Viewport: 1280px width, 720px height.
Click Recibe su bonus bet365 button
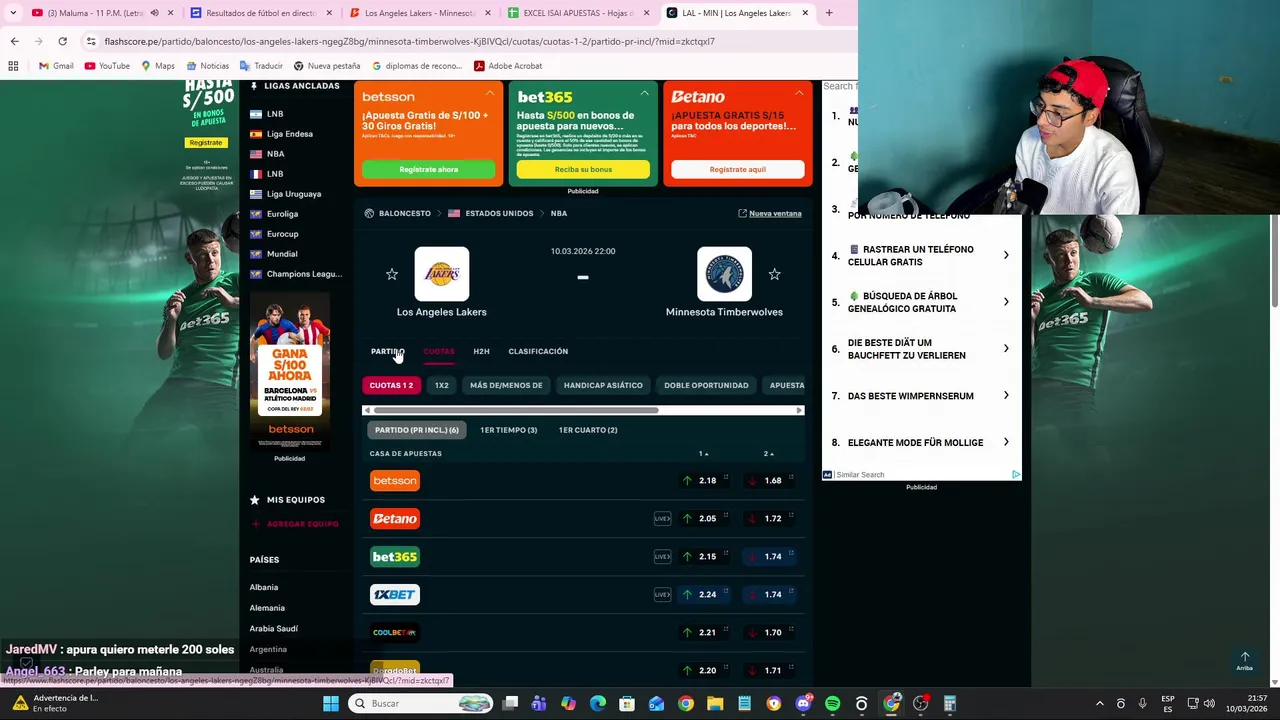583,169
